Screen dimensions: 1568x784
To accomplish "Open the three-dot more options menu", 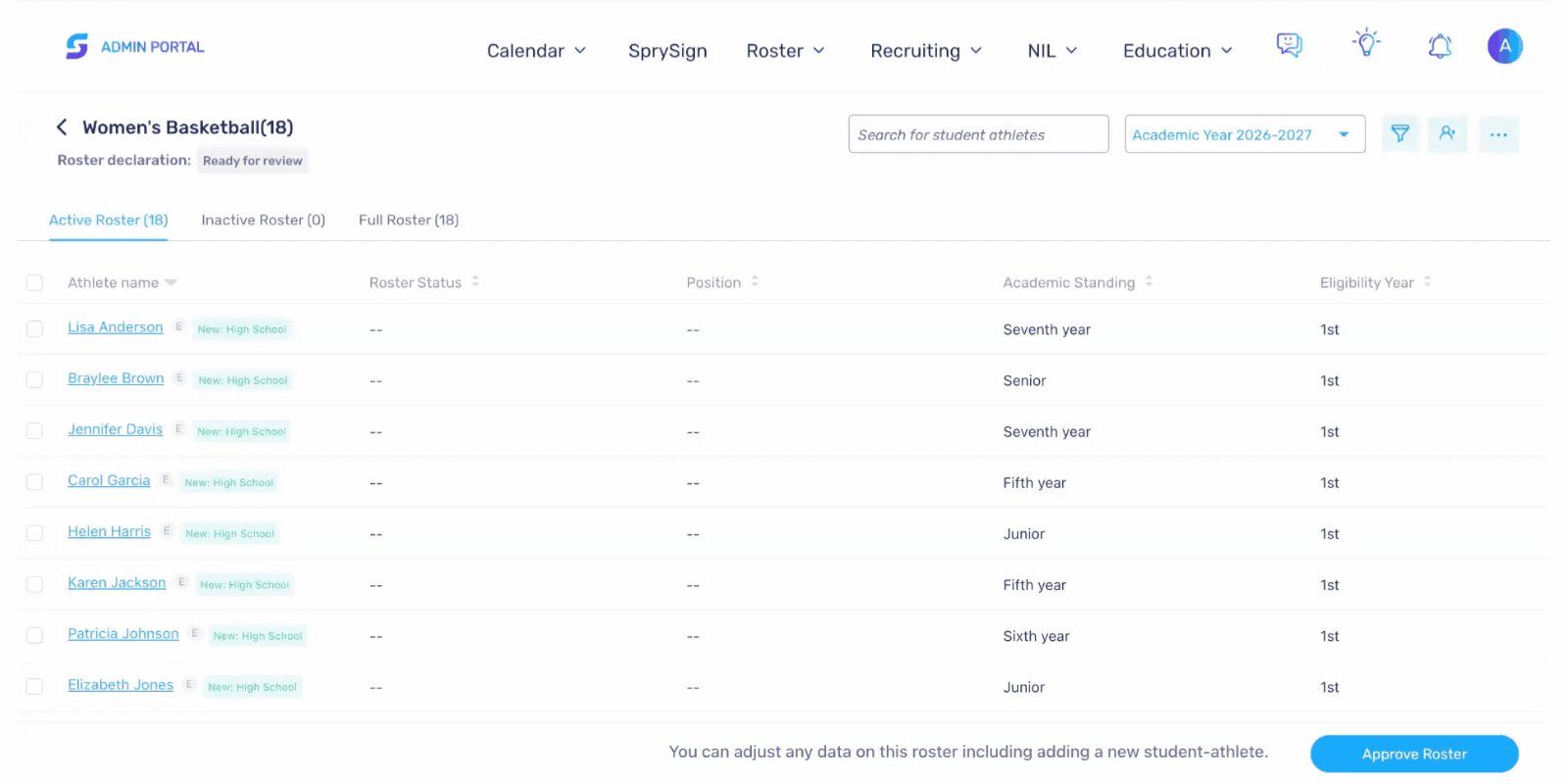I will pyautogui.click(x=1499, y=134).
